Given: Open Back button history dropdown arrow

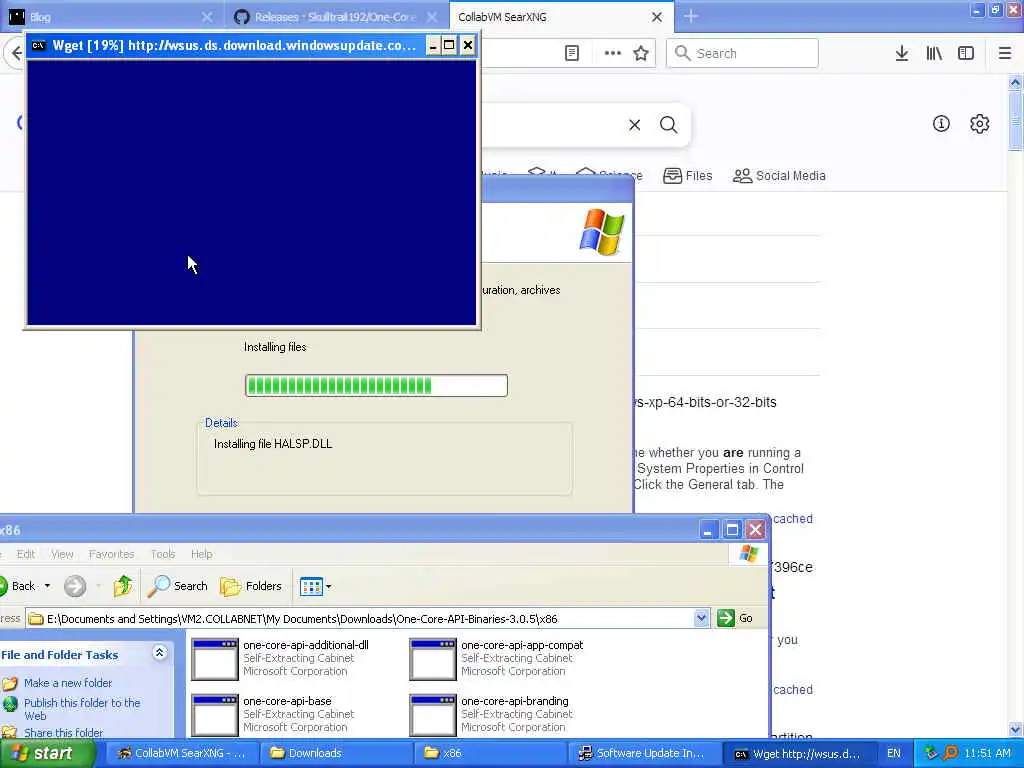Looking at the screenshot, I should point(47,586).
